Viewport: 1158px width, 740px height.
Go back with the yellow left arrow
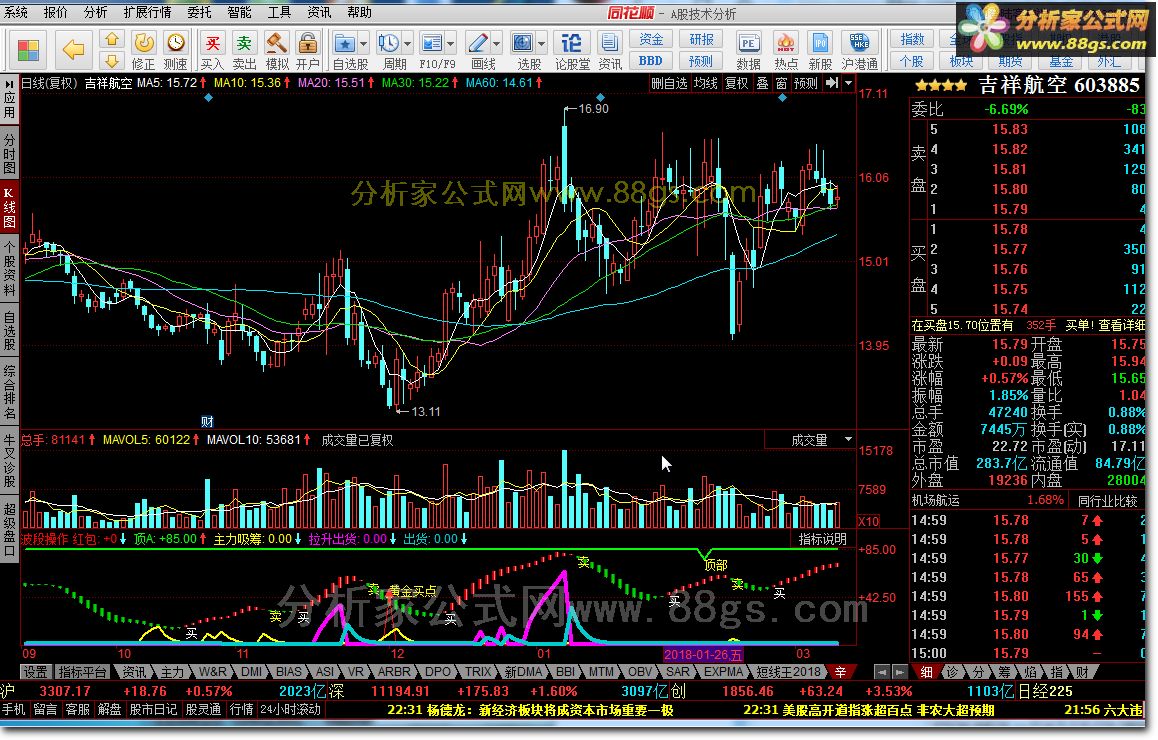point(74,50)
